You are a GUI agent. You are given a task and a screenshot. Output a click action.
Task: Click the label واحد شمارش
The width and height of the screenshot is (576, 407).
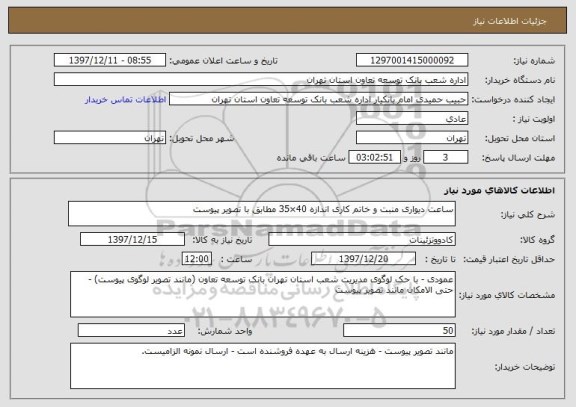pyautogui.click(x=225, y=331)
